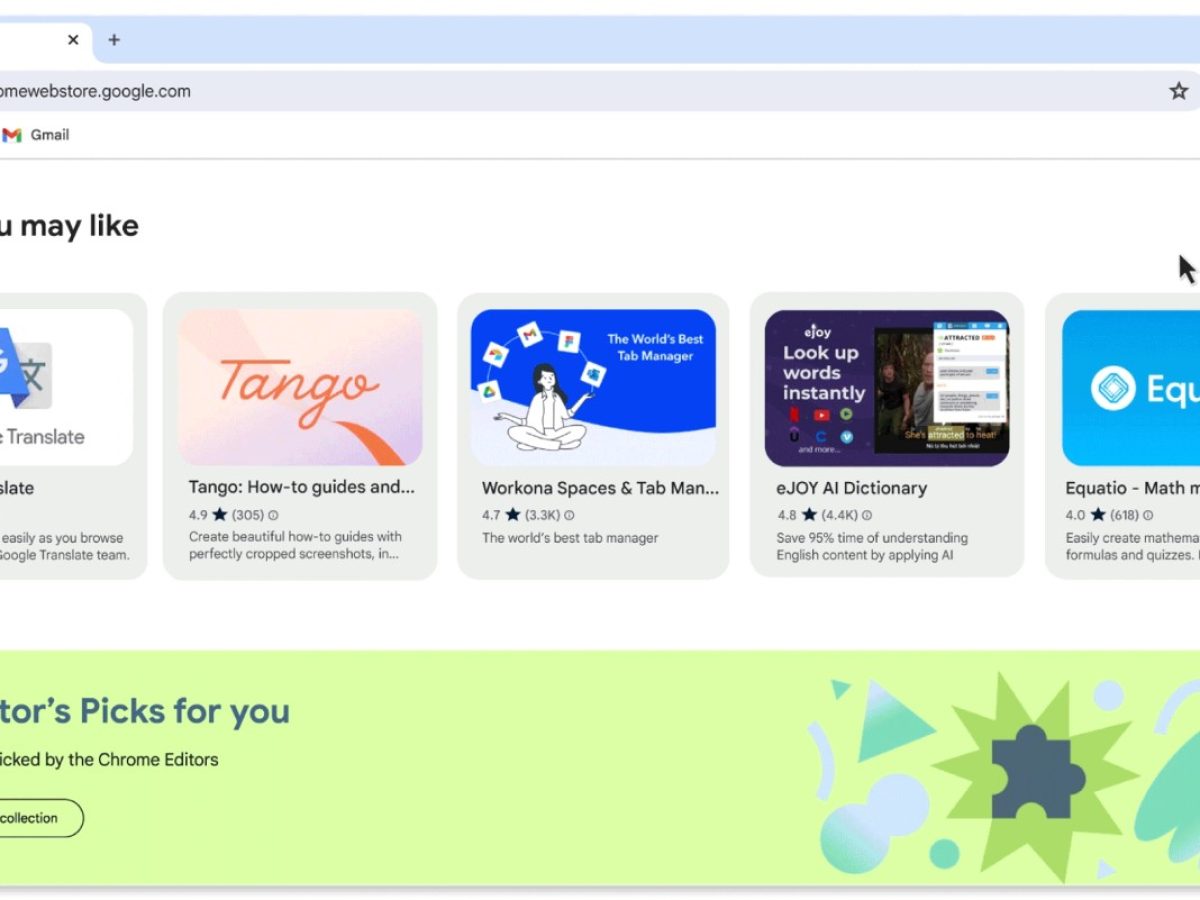Open a new tab with plus button
This screenshot has height=900, width=1200.
pyautogui.click(x=114, y=40)
